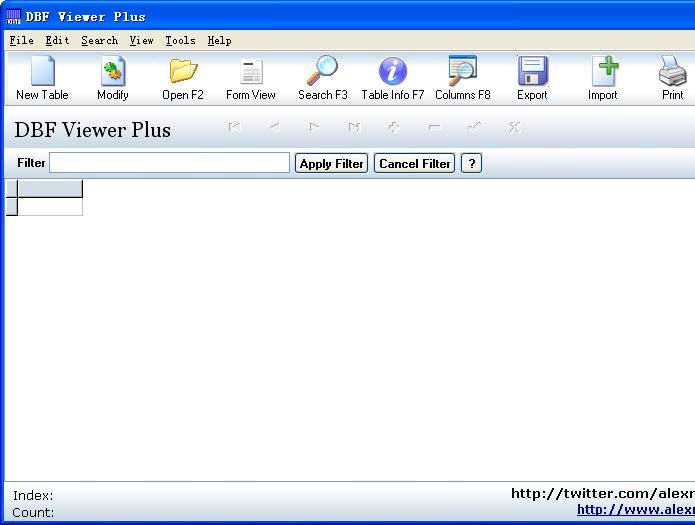Click the DBF Viewer Plus heading text
Viewport: 695px width, 525px height.
click(93, 130)
